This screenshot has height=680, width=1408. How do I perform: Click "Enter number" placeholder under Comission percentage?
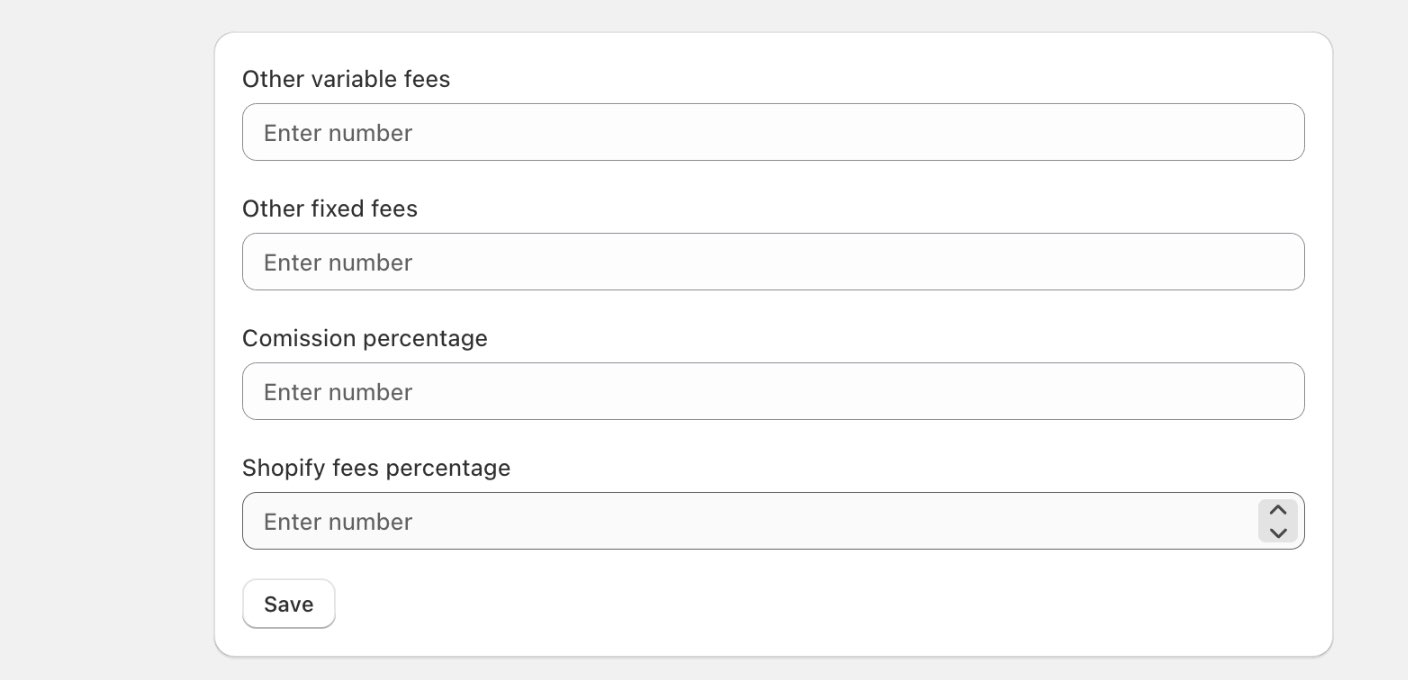[338, 392]
